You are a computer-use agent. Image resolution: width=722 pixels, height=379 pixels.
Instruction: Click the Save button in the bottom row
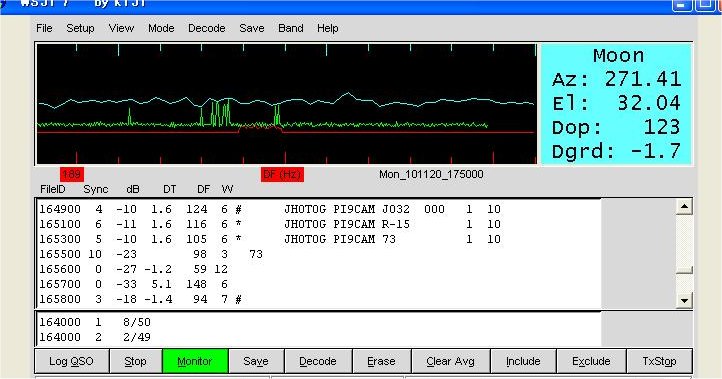click(x=256, y=361)
